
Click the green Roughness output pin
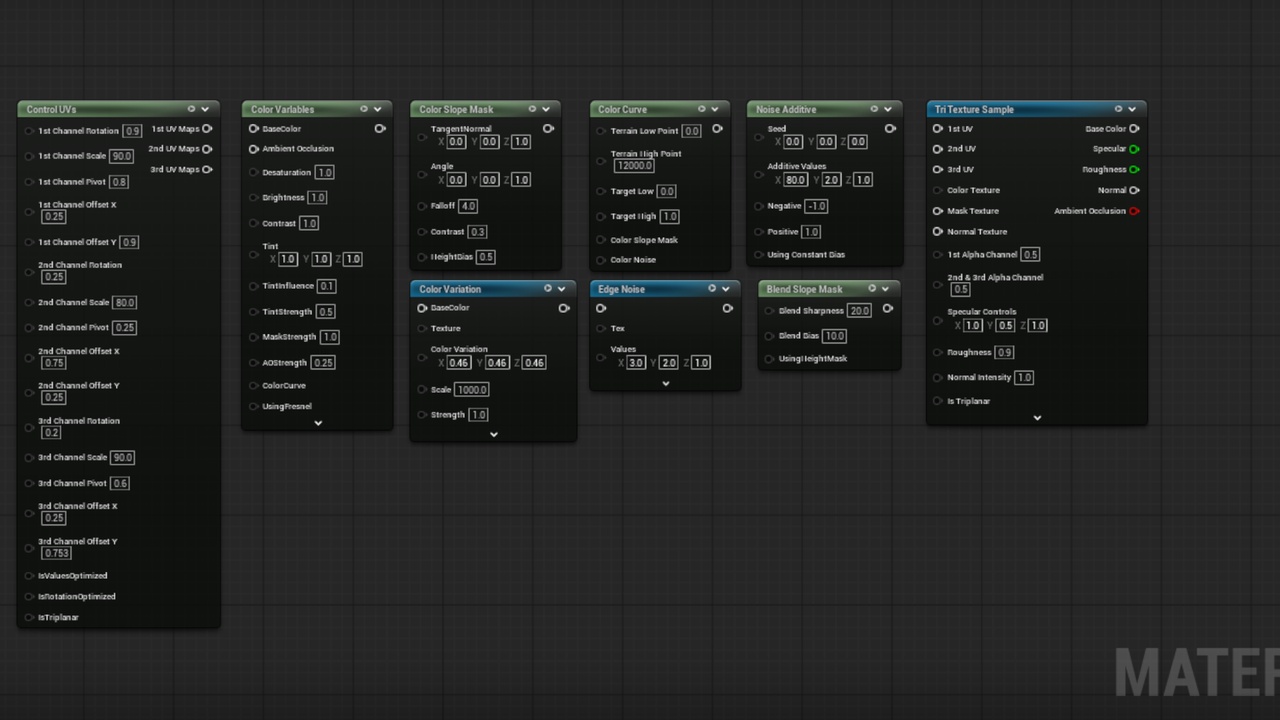[1134, 170]
